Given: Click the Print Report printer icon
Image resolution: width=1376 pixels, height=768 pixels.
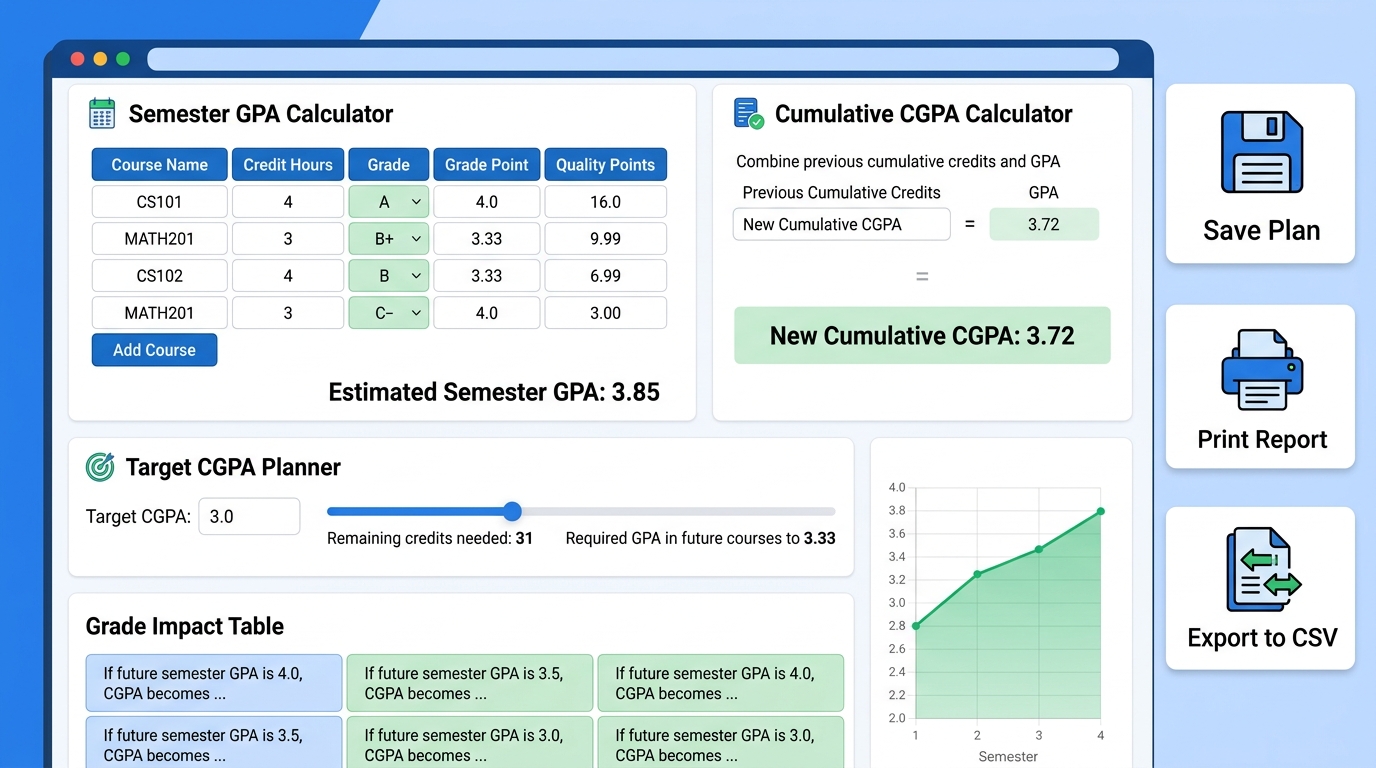Looking at the screenshot, I should click(1261, 370).
